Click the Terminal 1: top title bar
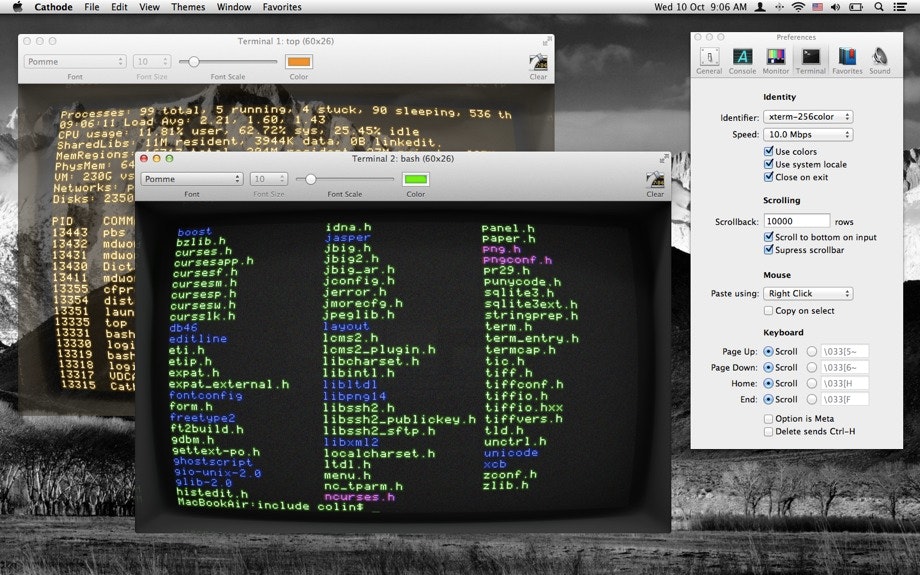This screenshot has width=920, height=575. coord(286,41)
